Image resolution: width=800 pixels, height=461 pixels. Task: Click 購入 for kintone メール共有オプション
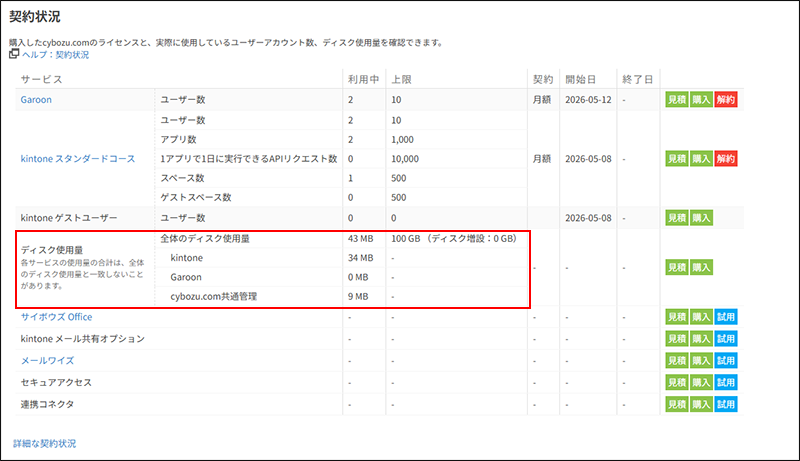[701, 339]
